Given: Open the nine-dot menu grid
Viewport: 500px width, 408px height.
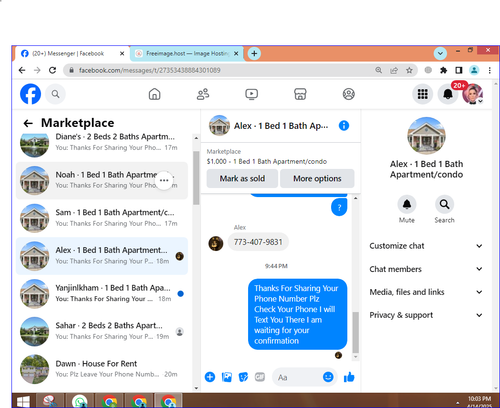Looking at the screenshot, I should pos(423,94).
